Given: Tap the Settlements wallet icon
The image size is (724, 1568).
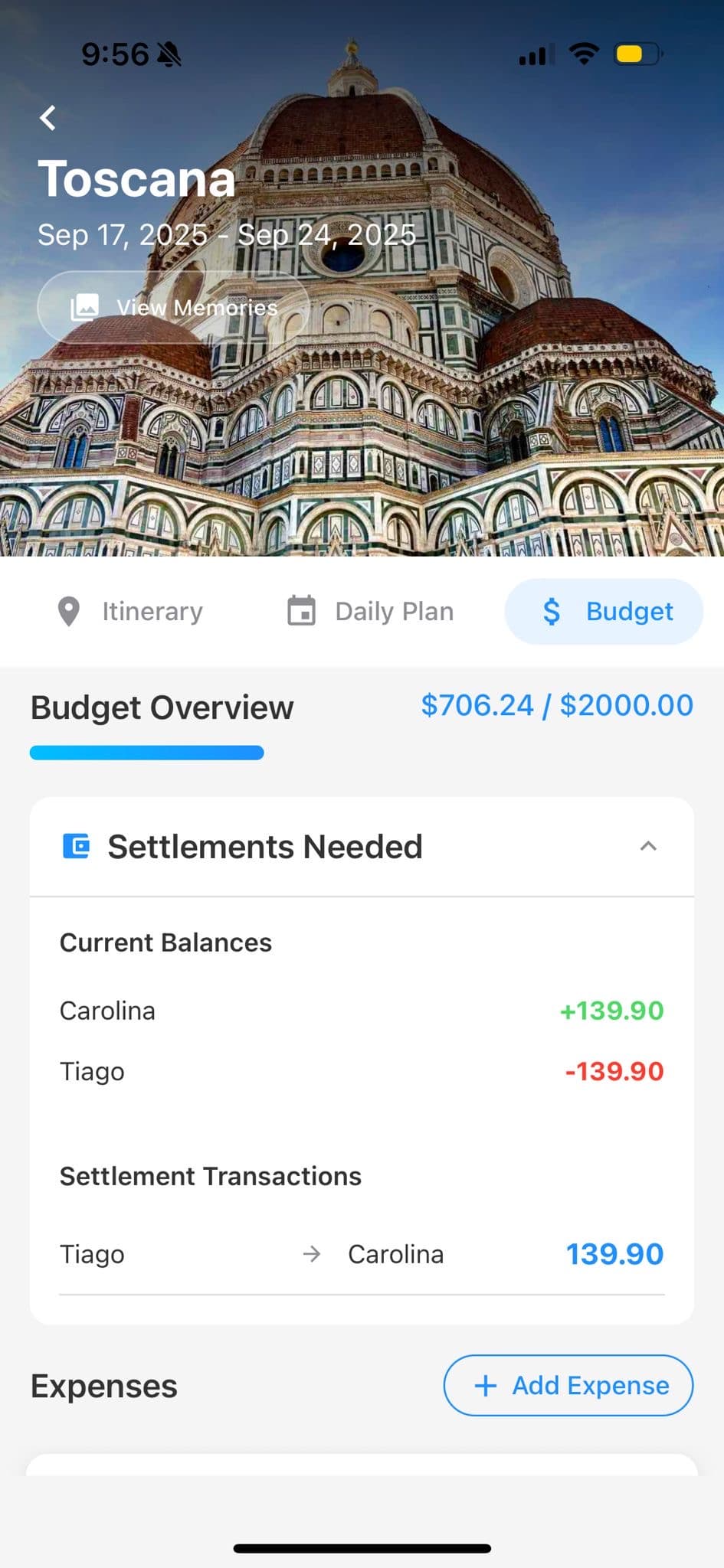Looking at the screenshot, I should 76,846.
